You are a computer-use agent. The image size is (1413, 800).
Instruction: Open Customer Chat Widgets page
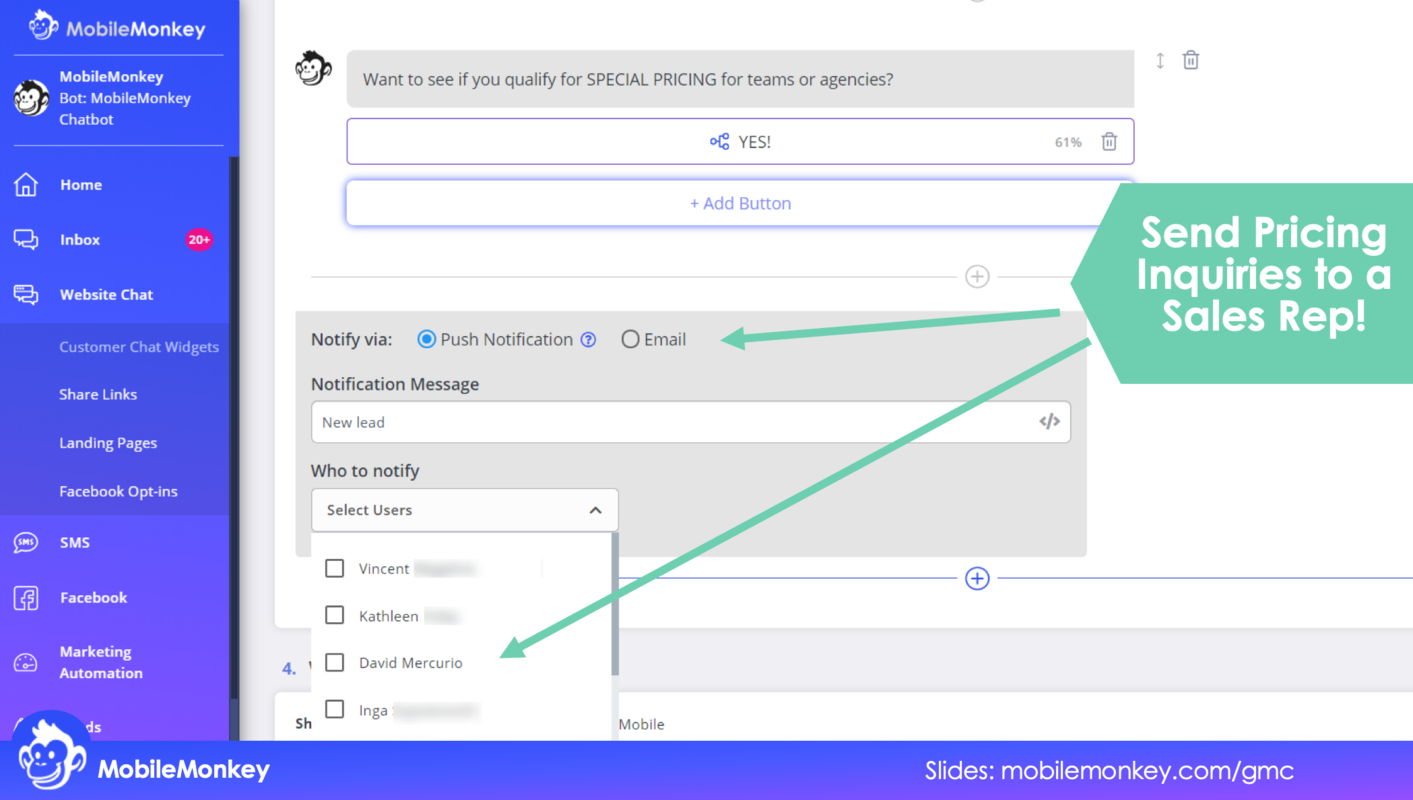point(139,346)
